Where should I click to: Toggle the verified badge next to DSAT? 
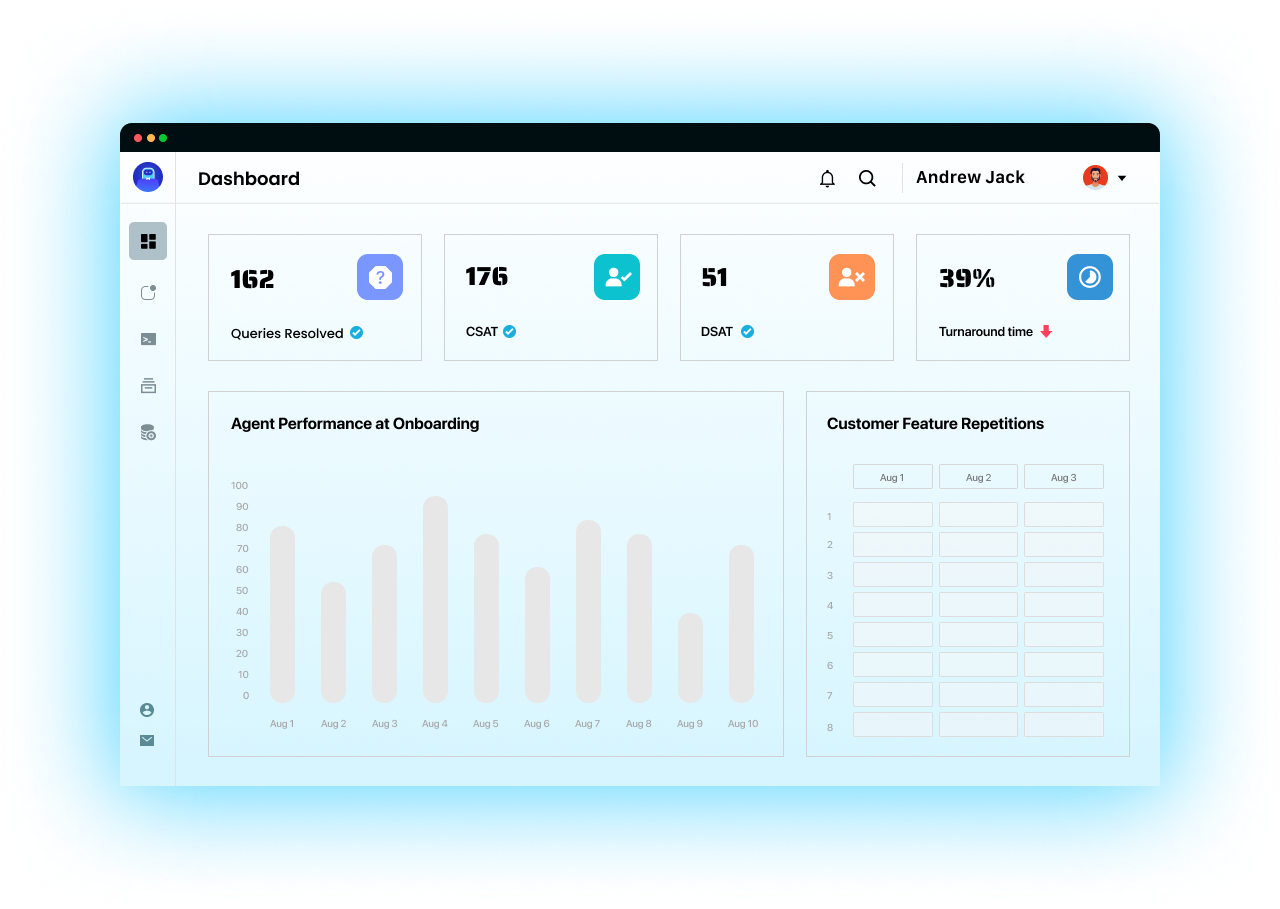746,331
